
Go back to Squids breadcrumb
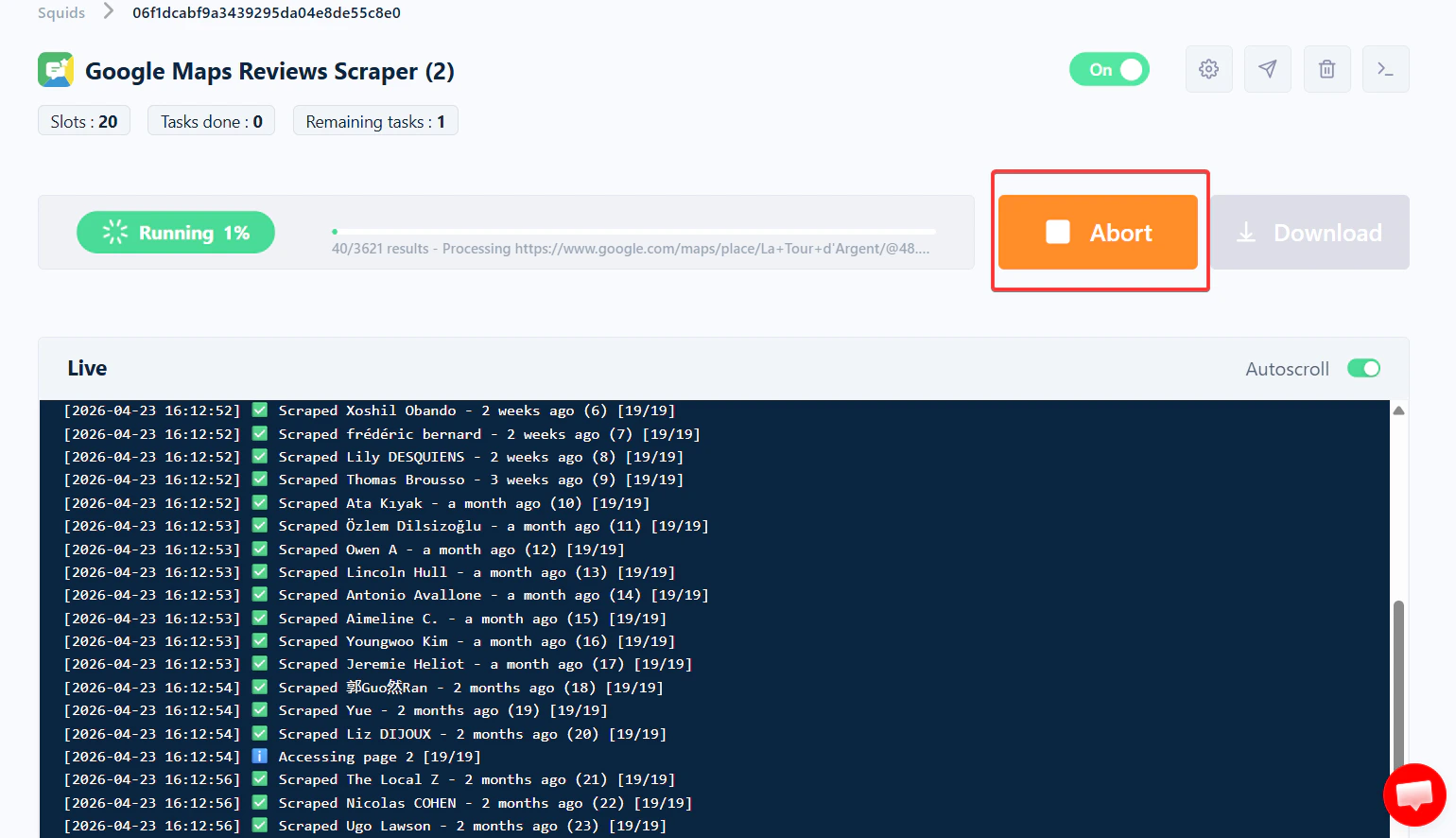coord(61,12)
